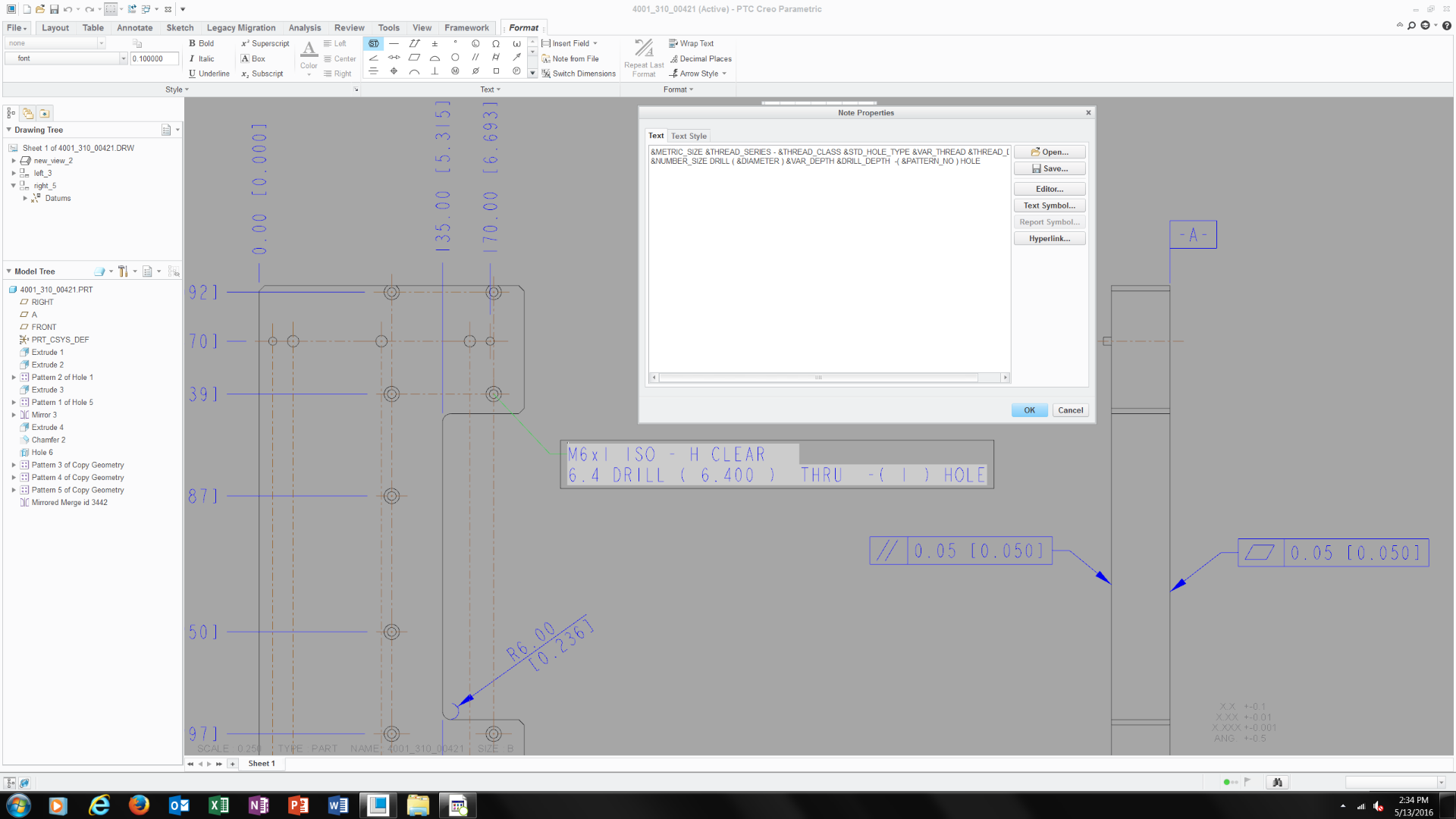Image resolution: width=1456 pixels, height=819 pixels.
Task: Open the font dropdown list
Action: [124, 58]
